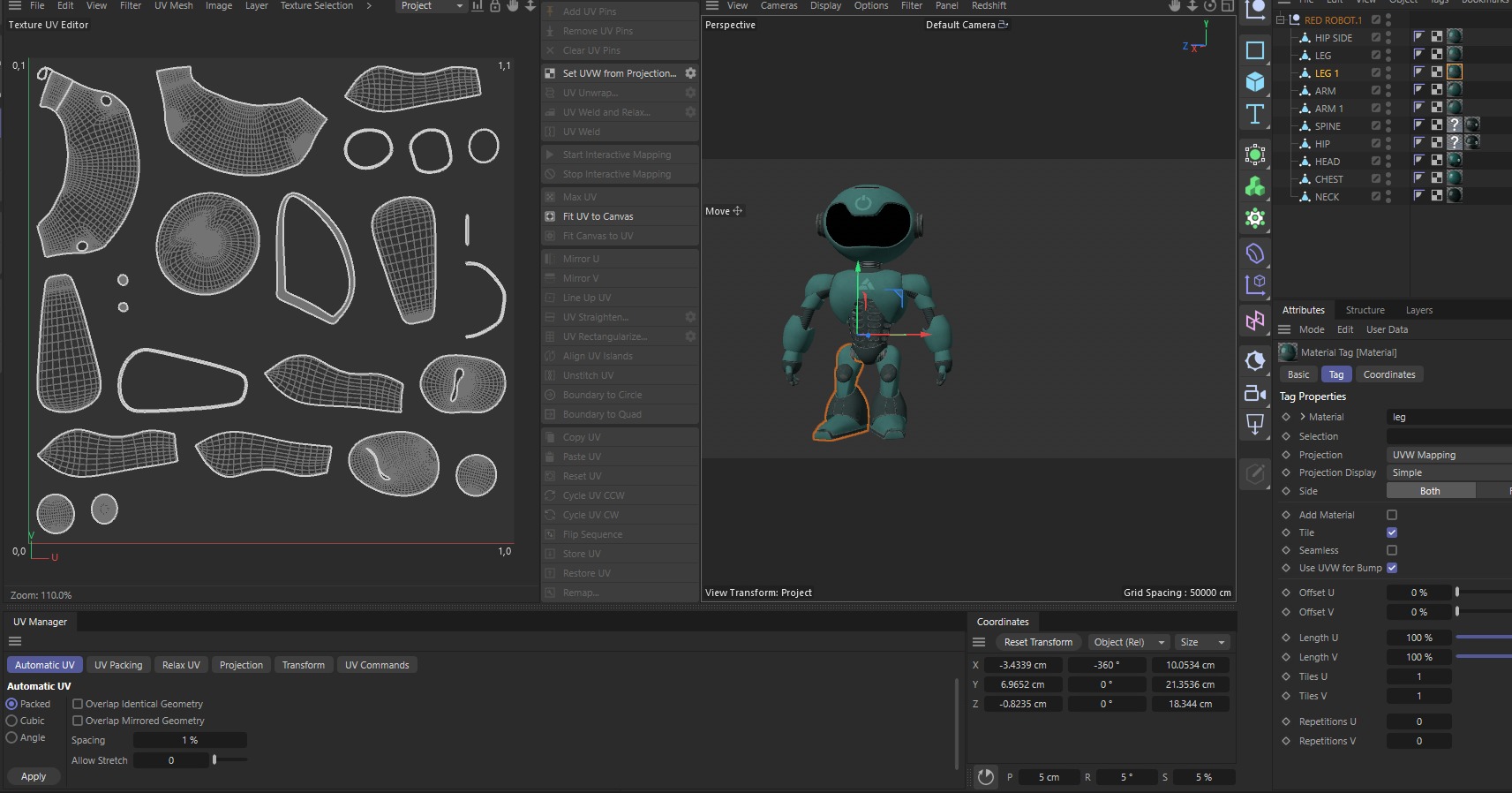Enable Overlap Mirrored Geometry checkbox
1512x793 pixels.
[x=78, y=721]
